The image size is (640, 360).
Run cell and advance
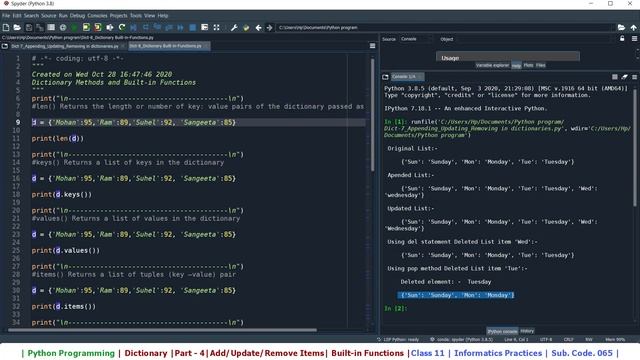[x=98, y=27]
